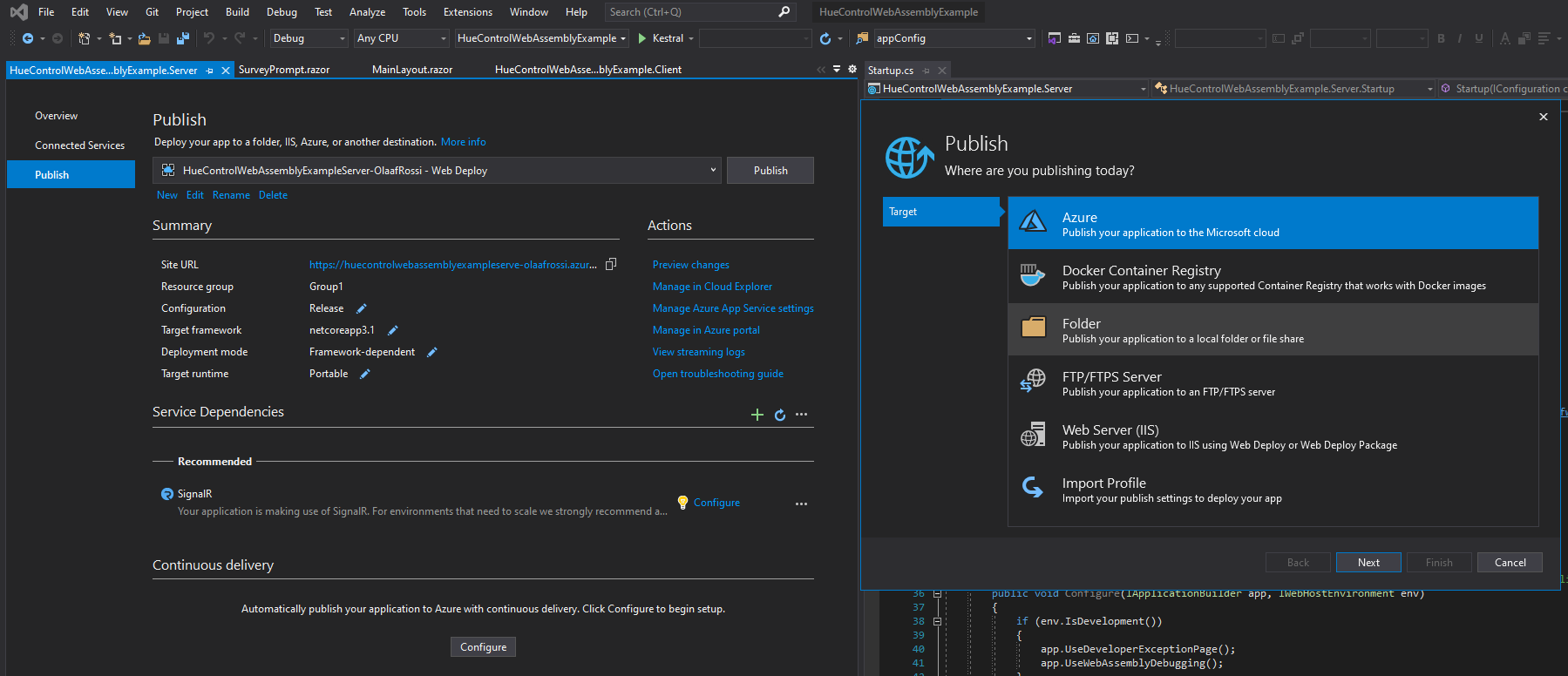1568x676 pixels.
Task: Open the Extensions menu
Action: point(468,12)
